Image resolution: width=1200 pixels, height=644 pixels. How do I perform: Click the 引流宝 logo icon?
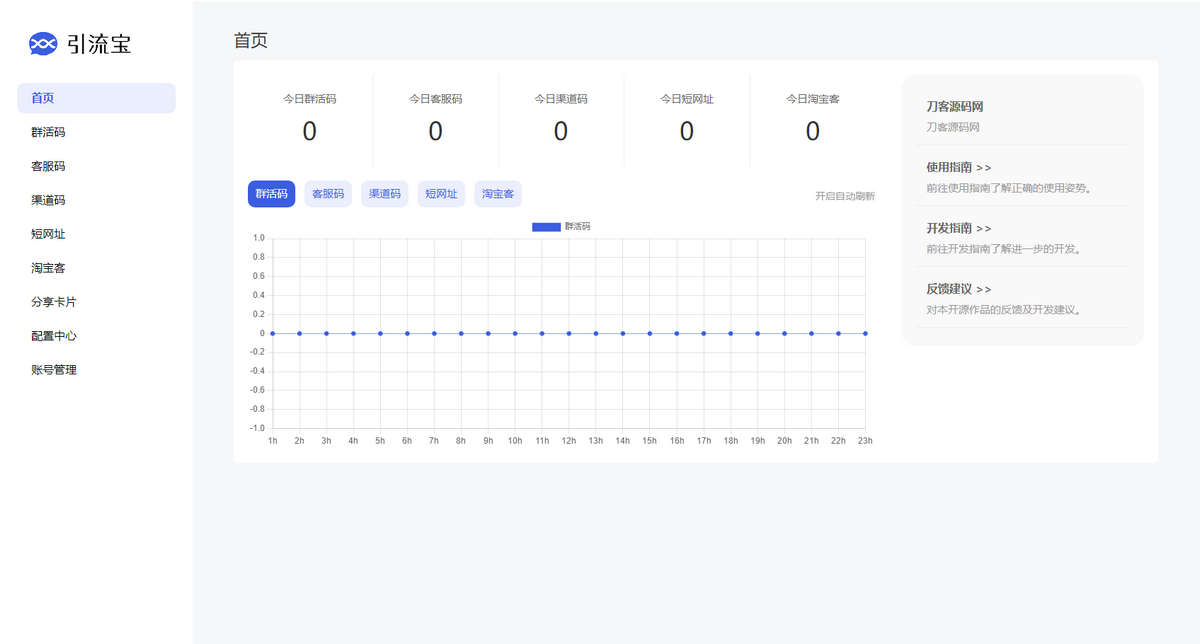[x=43, y=43]
